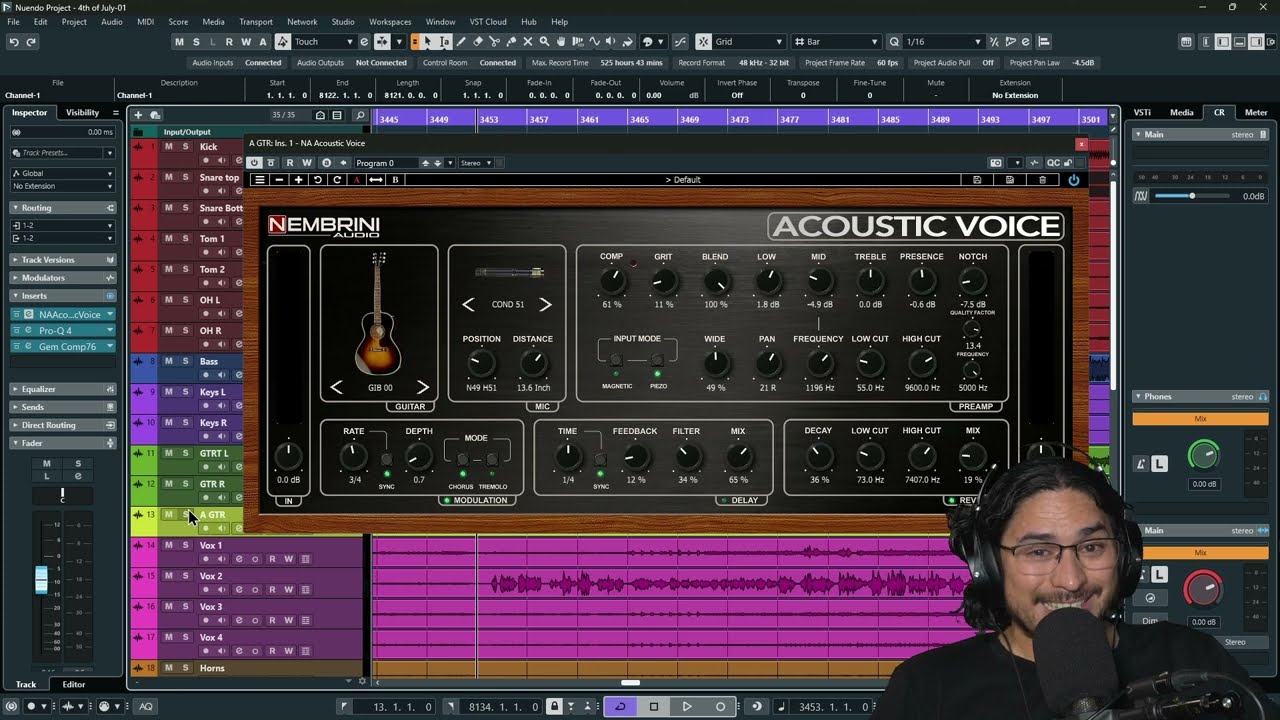Open the Audio menu
The image size is (1280, 720).
112,21
